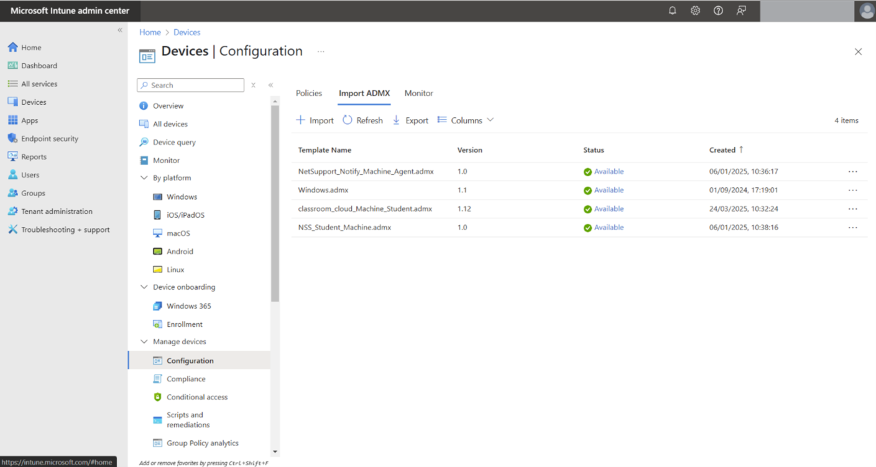The height and width of the screenshot is (467, 876).
Task: Select the Windows platform
Action: point(182,197)
